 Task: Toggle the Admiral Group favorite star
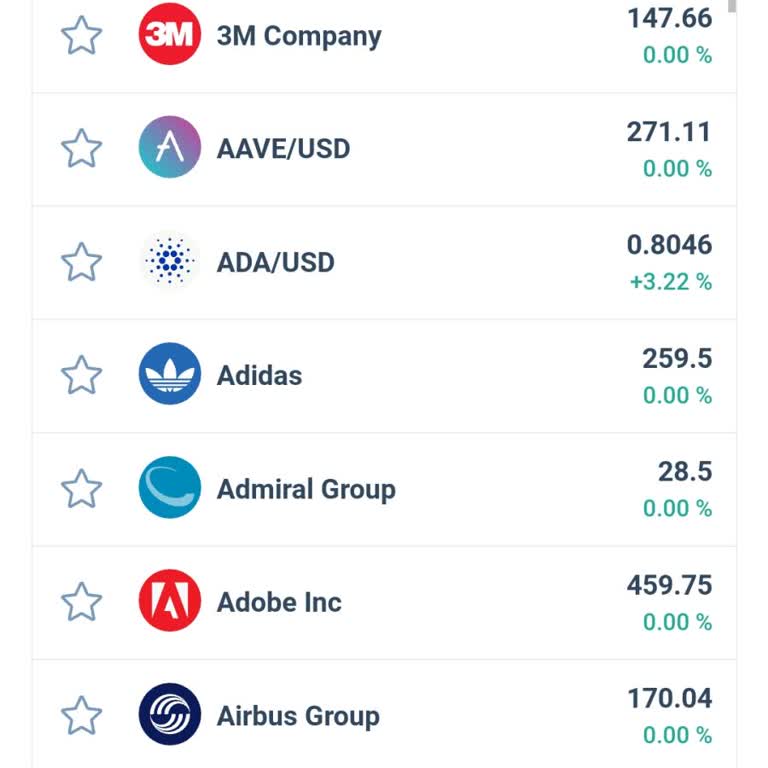coord(82,489)
